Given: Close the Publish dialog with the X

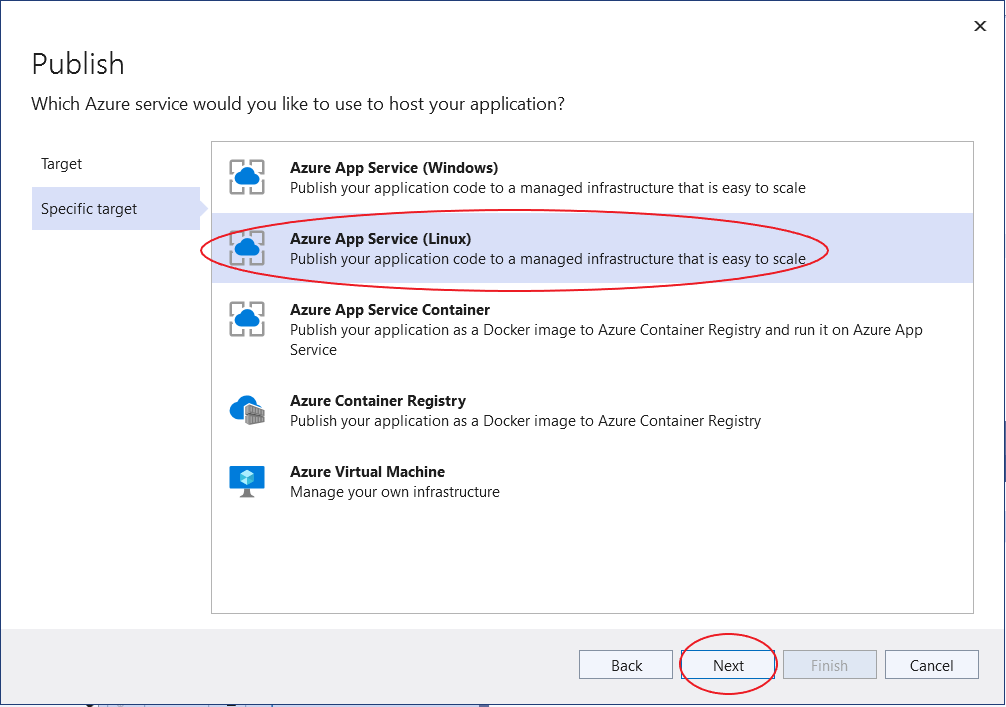Looking at the screenshot, I should (x=980, y=26).
